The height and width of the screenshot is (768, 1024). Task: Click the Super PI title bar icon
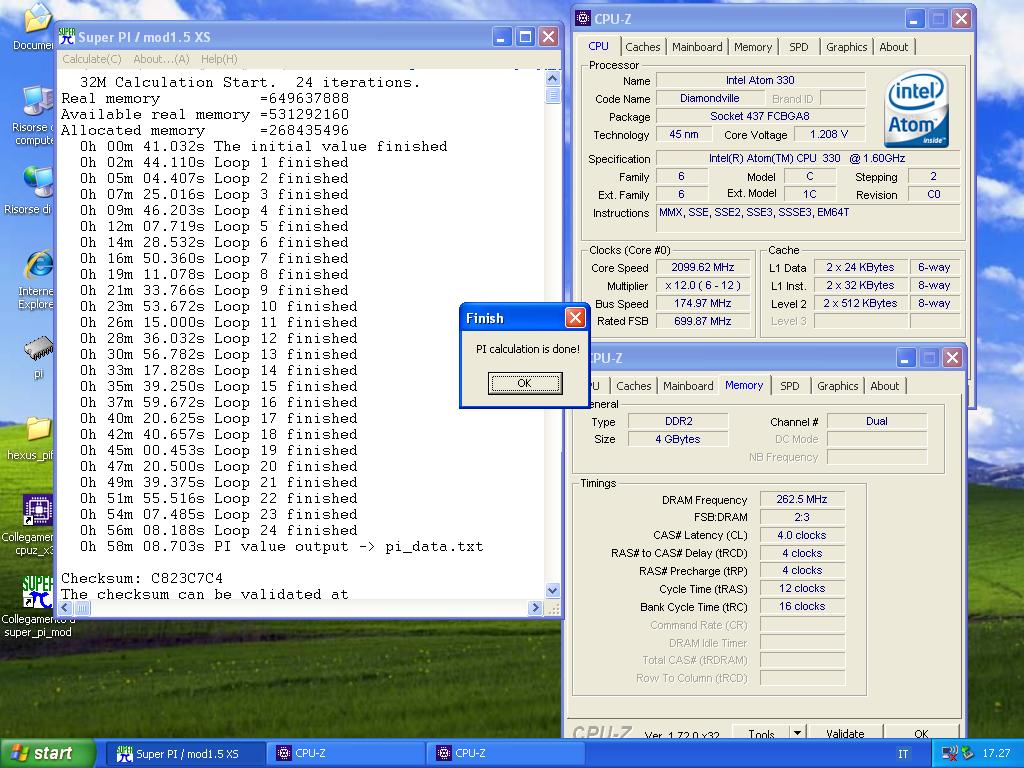coord(67,37)
